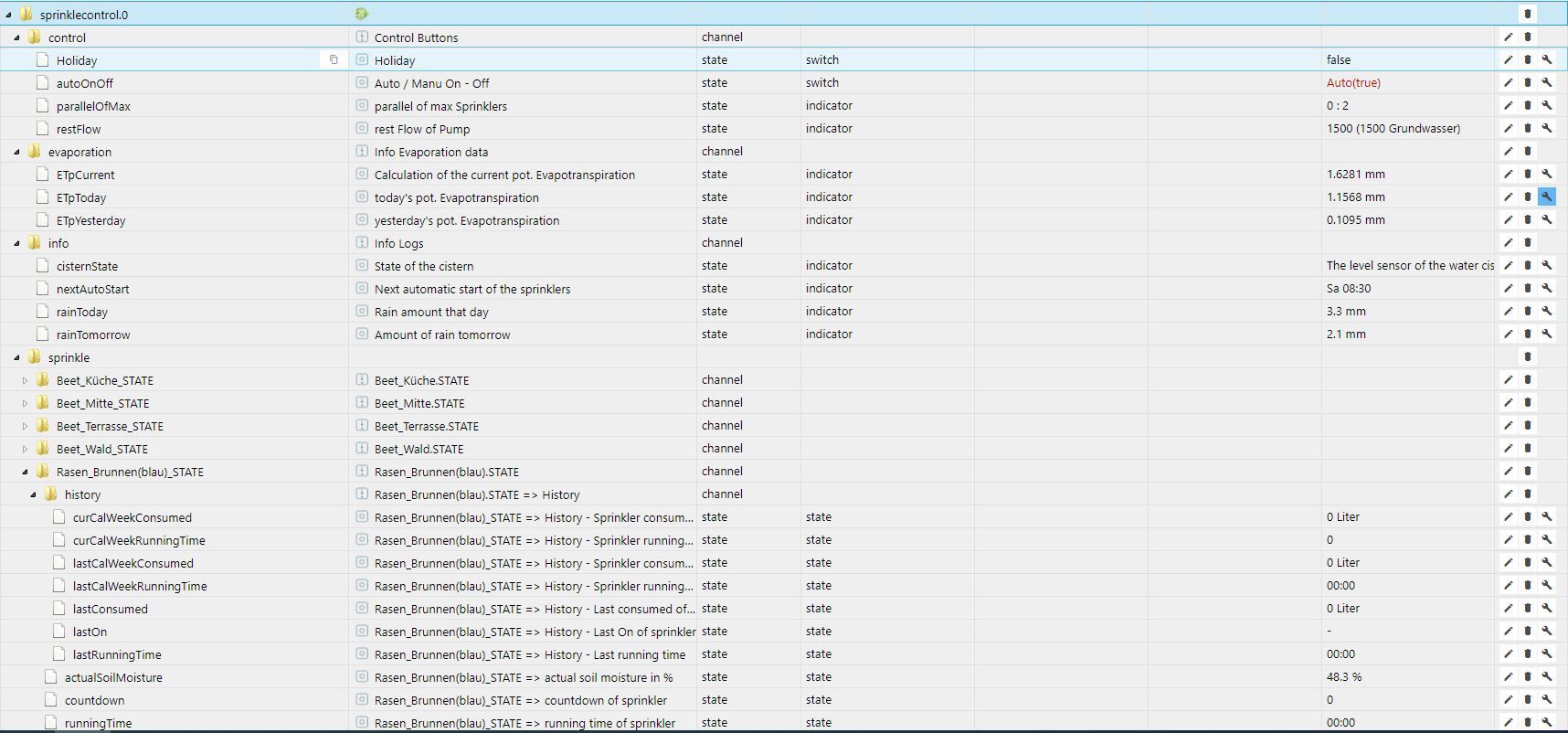Delete the rainToday state

pos(1528,311)
